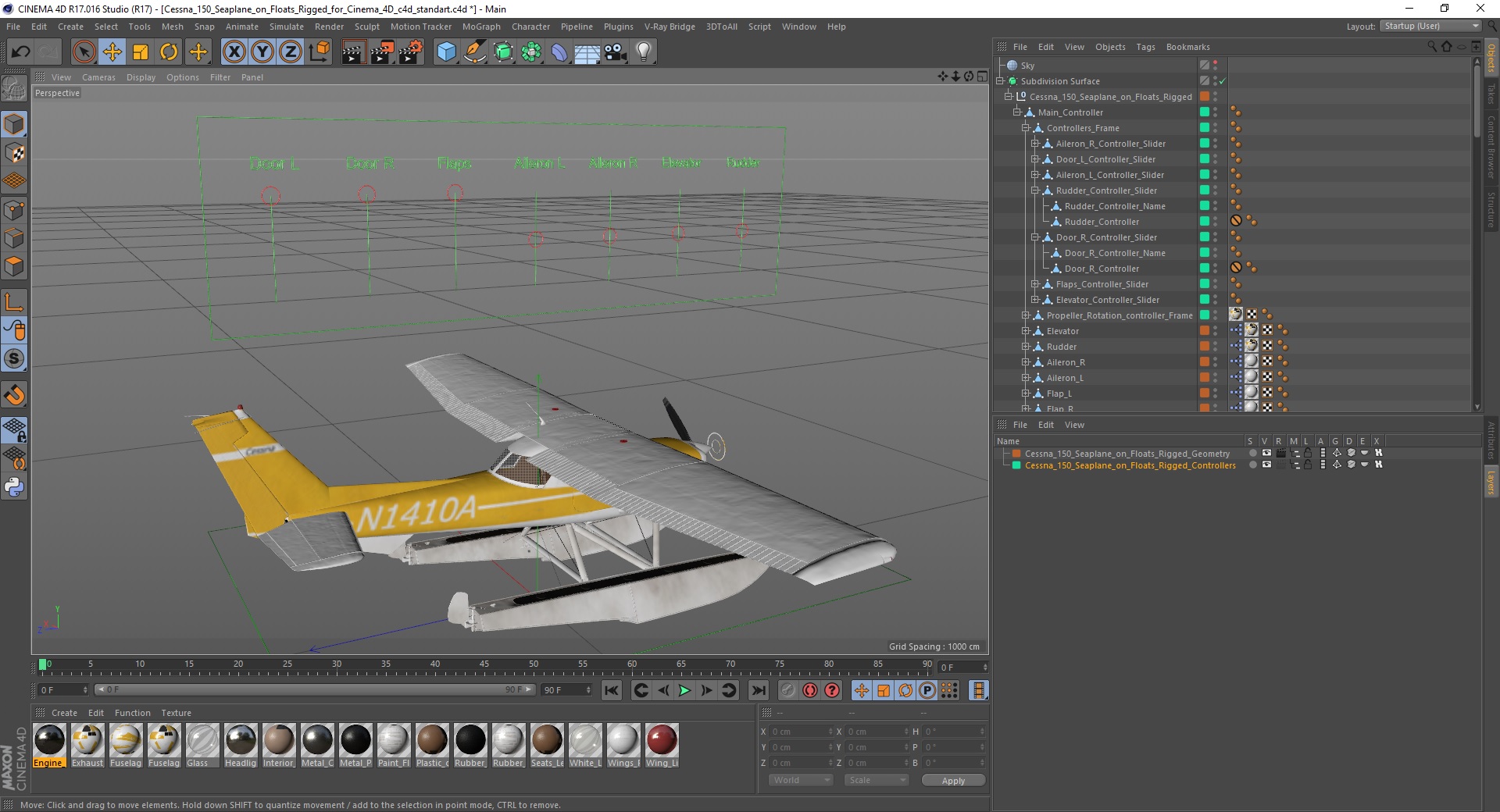Toggle Subdivision Surface enable checkmark
Image resolution: width=1500 pixels, height=812 pixels.
pos(1223,81)
